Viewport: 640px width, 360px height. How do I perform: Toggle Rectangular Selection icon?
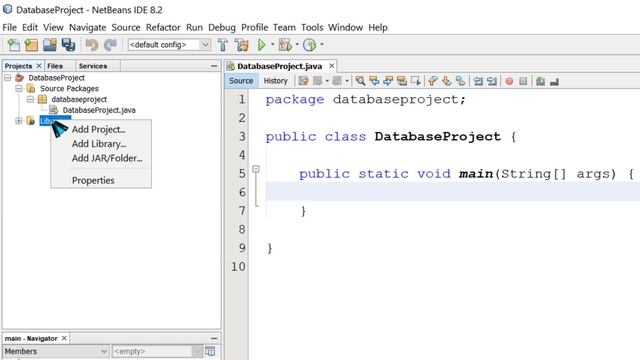(x=416, y=81)
